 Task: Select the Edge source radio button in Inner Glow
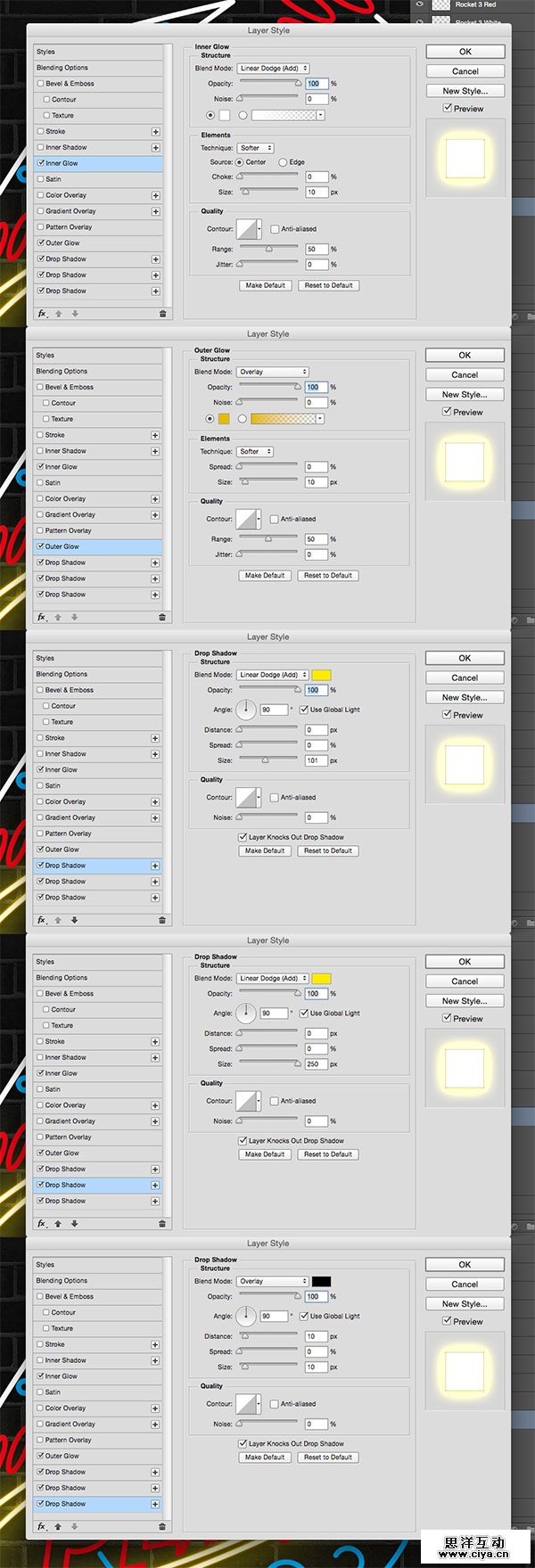coord(283,162)
